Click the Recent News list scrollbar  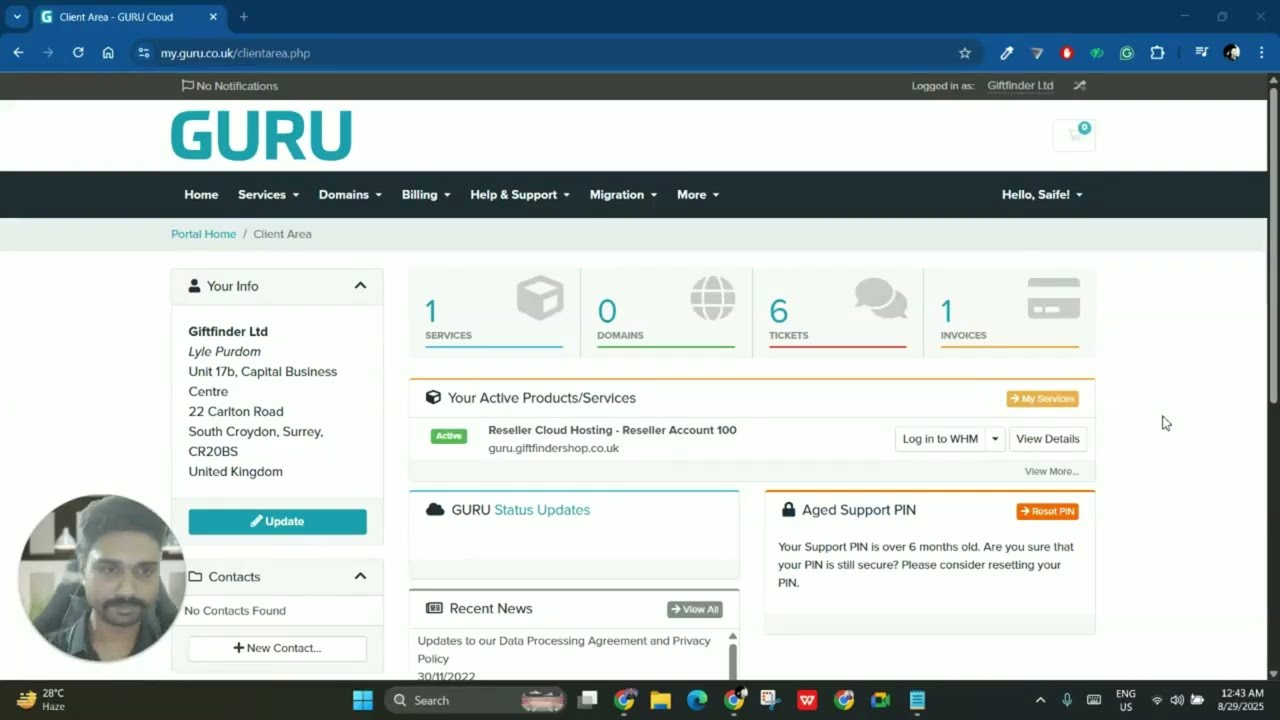(x=733, y=660)
